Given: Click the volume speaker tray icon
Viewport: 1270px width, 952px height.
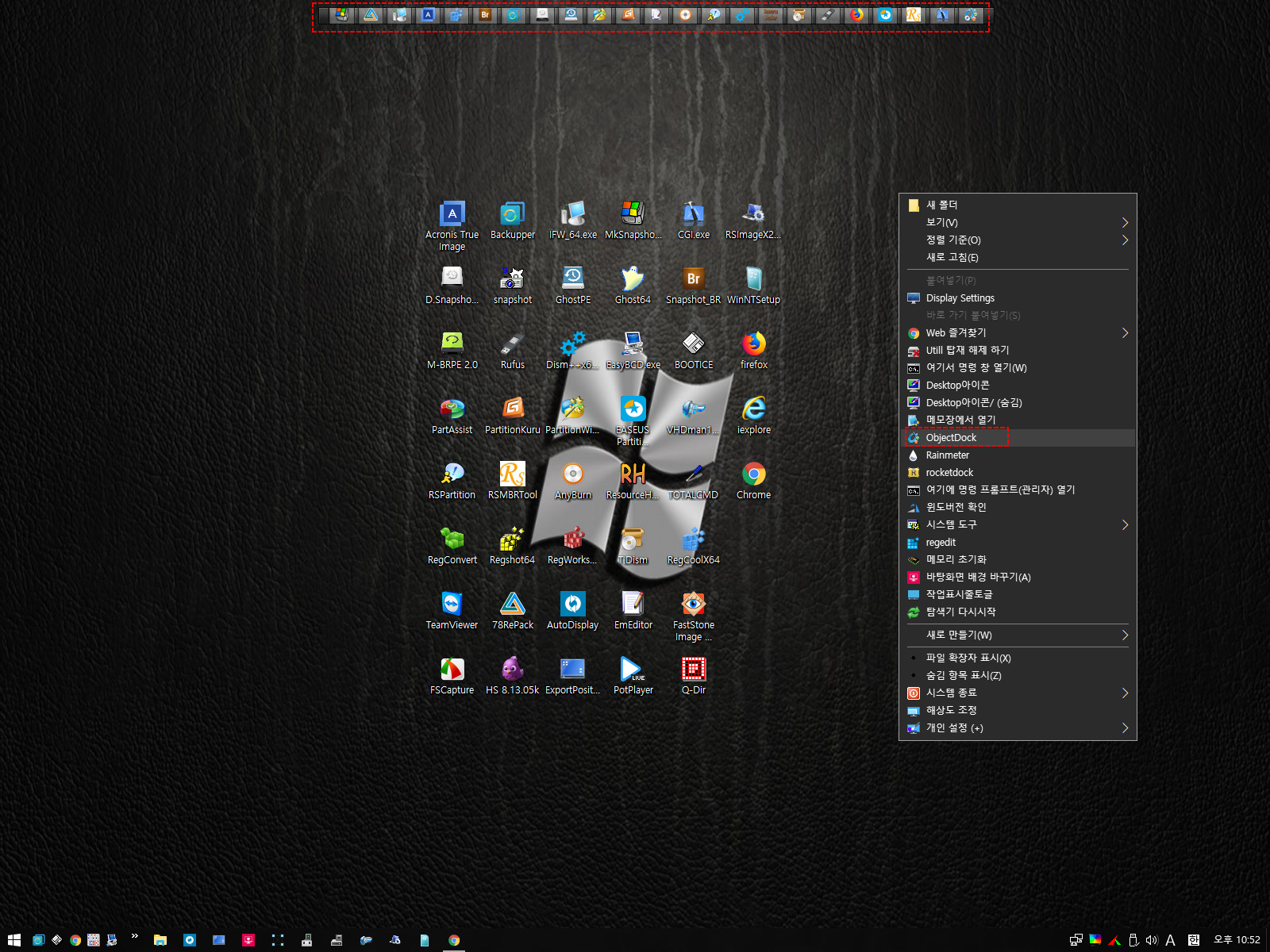Looking at the screenshot, I should (x=1152, y=940).
